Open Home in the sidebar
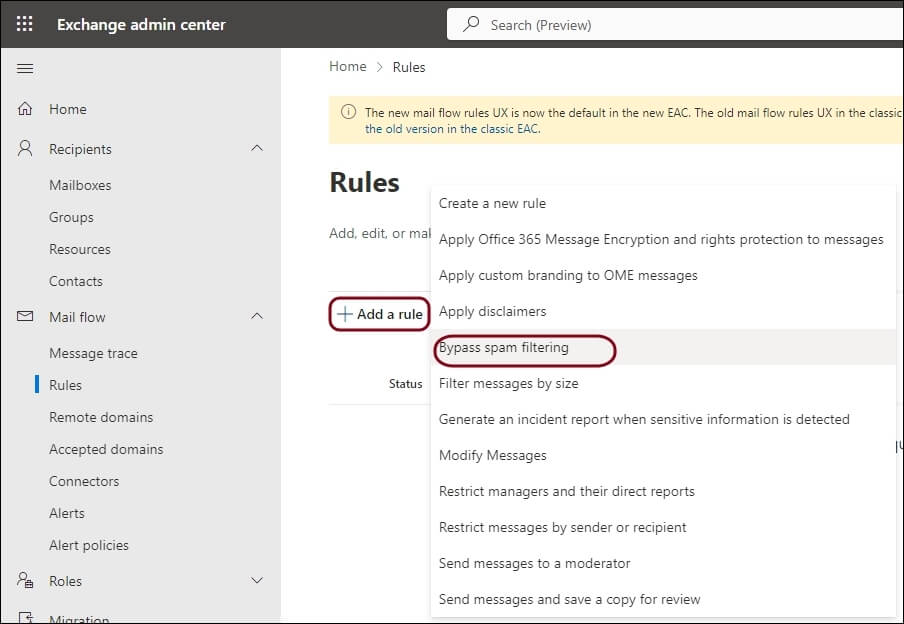The image size is (904, 624). pyautogui.click(x=68, y=109)
